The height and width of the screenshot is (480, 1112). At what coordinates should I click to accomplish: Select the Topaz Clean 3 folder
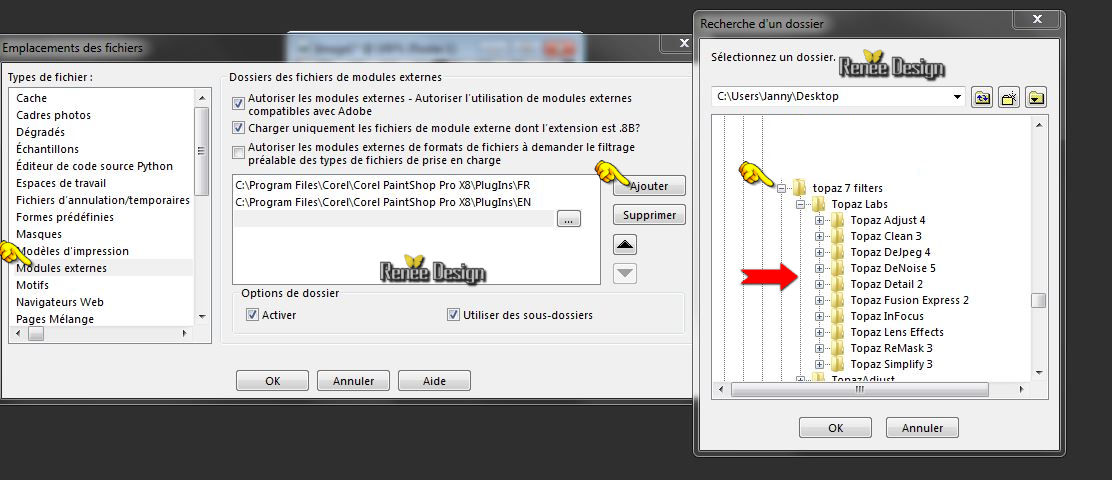click(886, 236)
